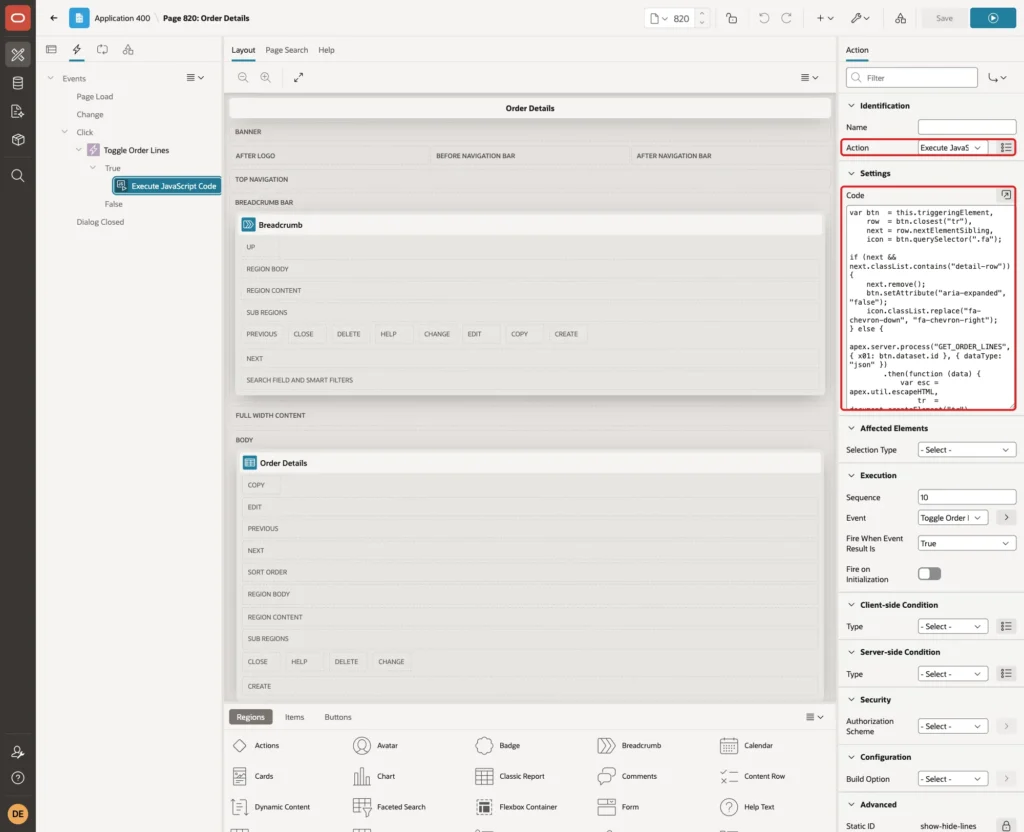
Task: Open the help question mark icon
Action: coord(18,778)
